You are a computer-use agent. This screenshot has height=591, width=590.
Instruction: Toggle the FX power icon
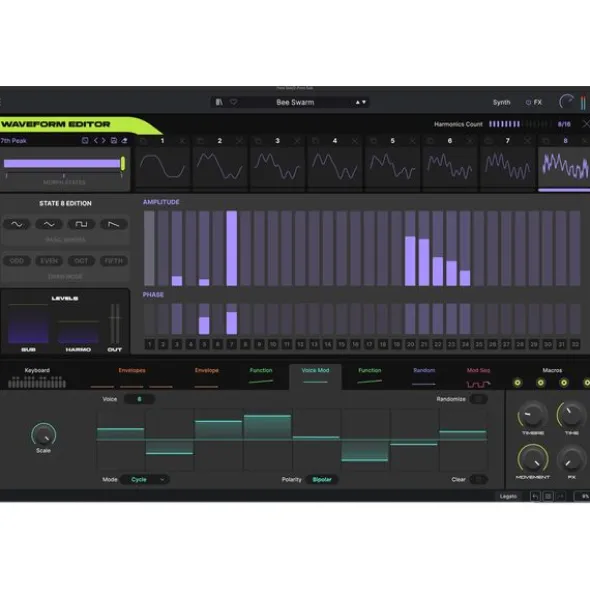[528, 103]
